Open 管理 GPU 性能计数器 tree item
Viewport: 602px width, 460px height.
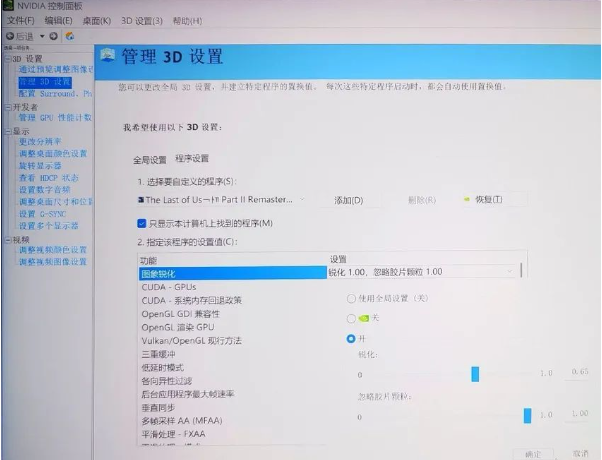pos(55,117)
